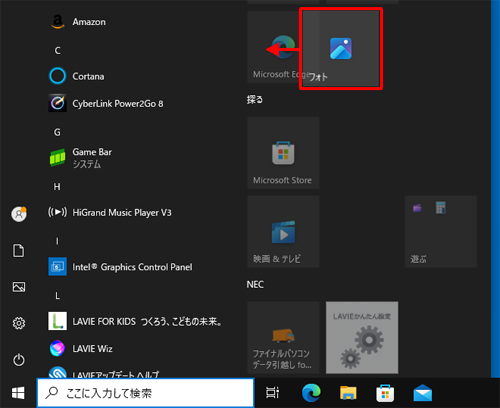Click the letter I group header
The width and height of the screenshot is (500, 408).
point(57,241)
